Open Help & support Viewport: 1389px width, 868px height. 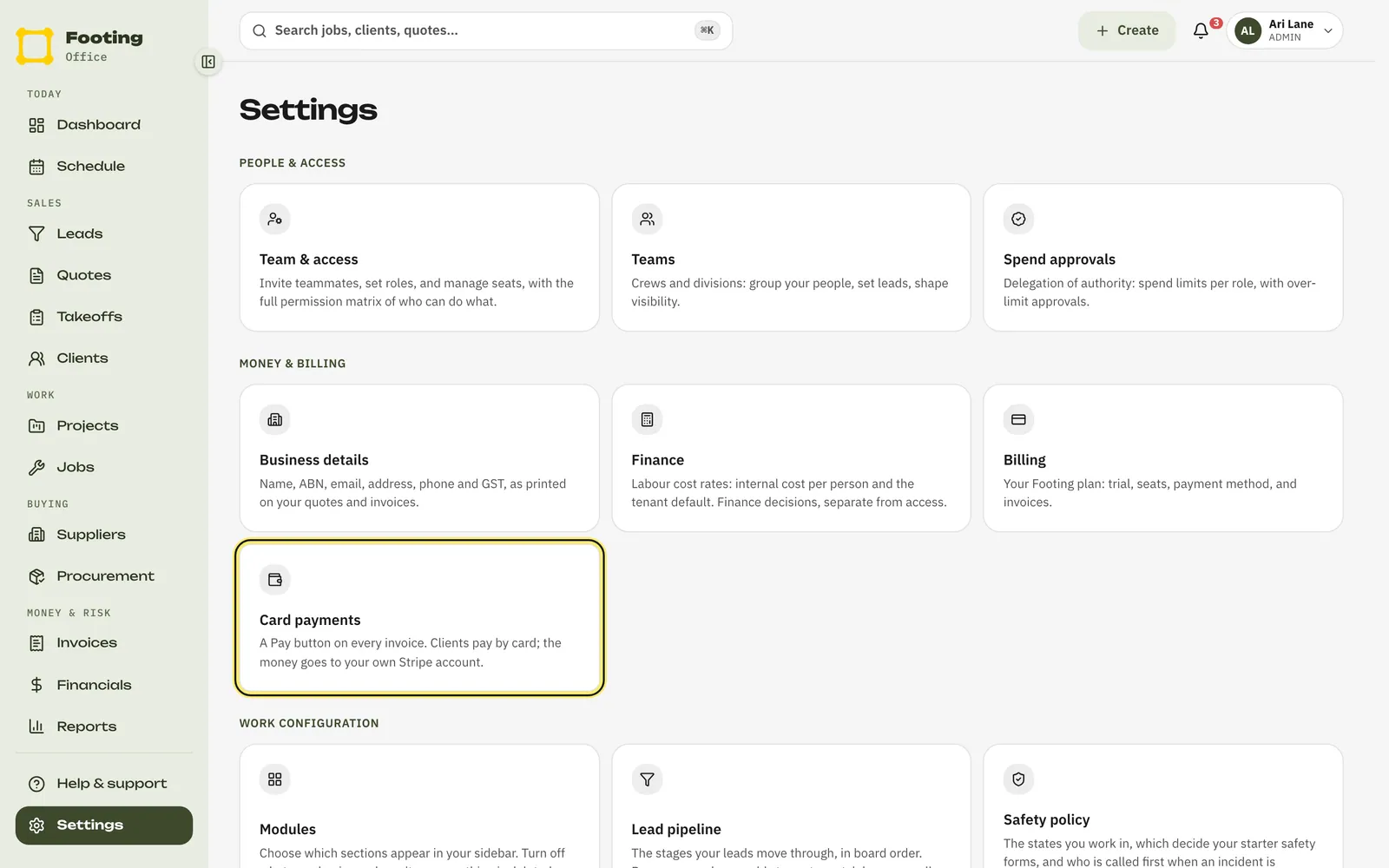(x=104, y=784)
